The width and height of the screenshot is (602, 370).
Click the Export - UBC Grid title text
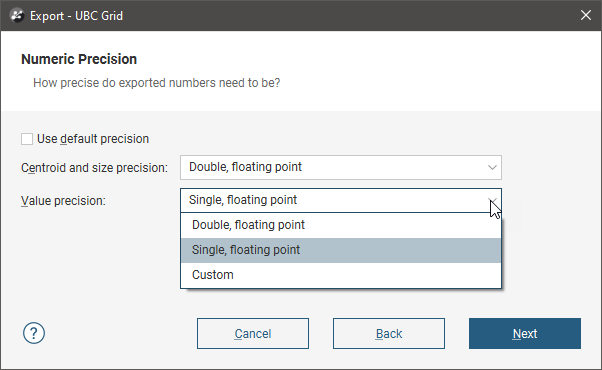tap(76, 16)
